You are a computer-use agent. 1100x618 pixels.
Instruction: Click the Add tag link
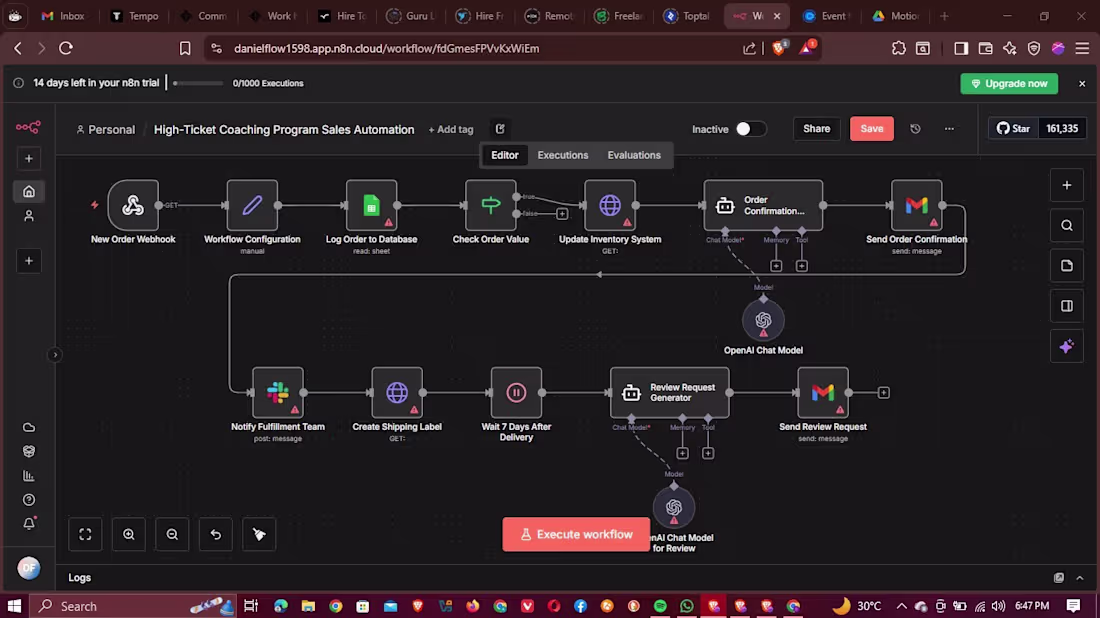click(x=450, y=130)
